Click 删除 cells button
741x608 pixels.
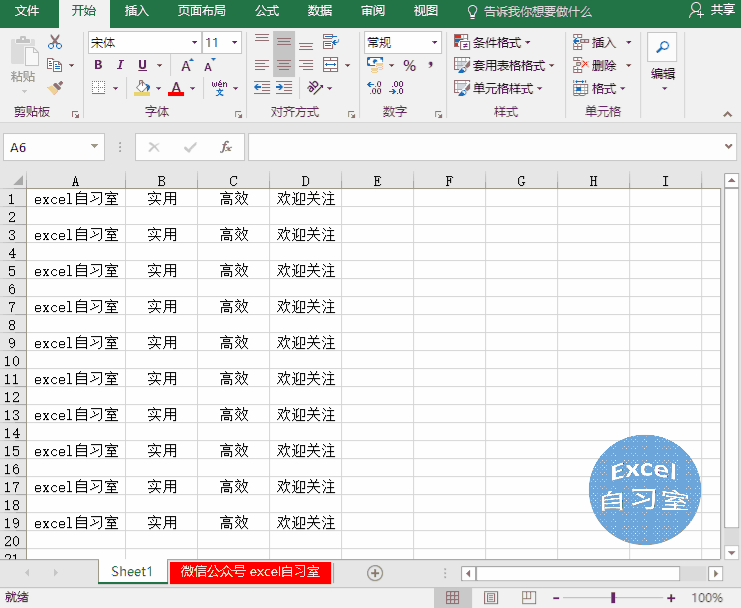click(602, 65)
